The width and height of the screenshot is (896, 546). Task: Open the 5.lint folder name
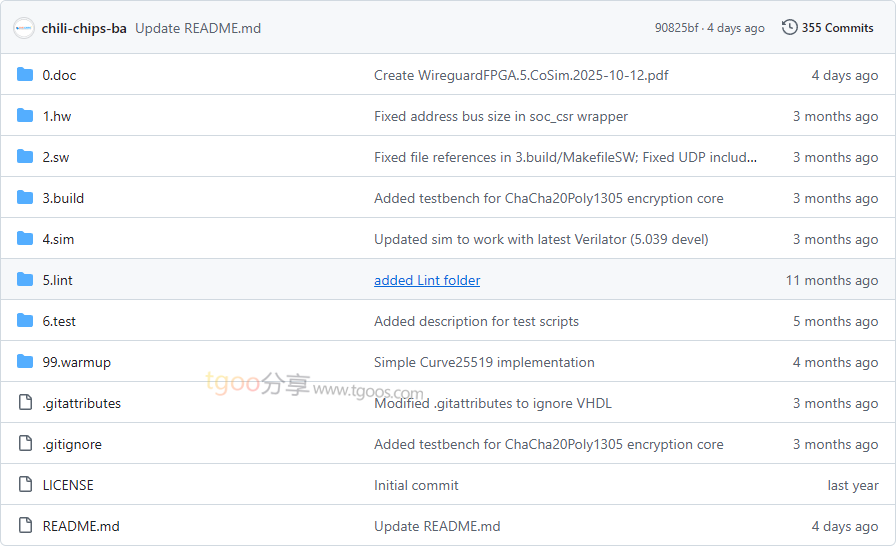(x=58, y=280)
